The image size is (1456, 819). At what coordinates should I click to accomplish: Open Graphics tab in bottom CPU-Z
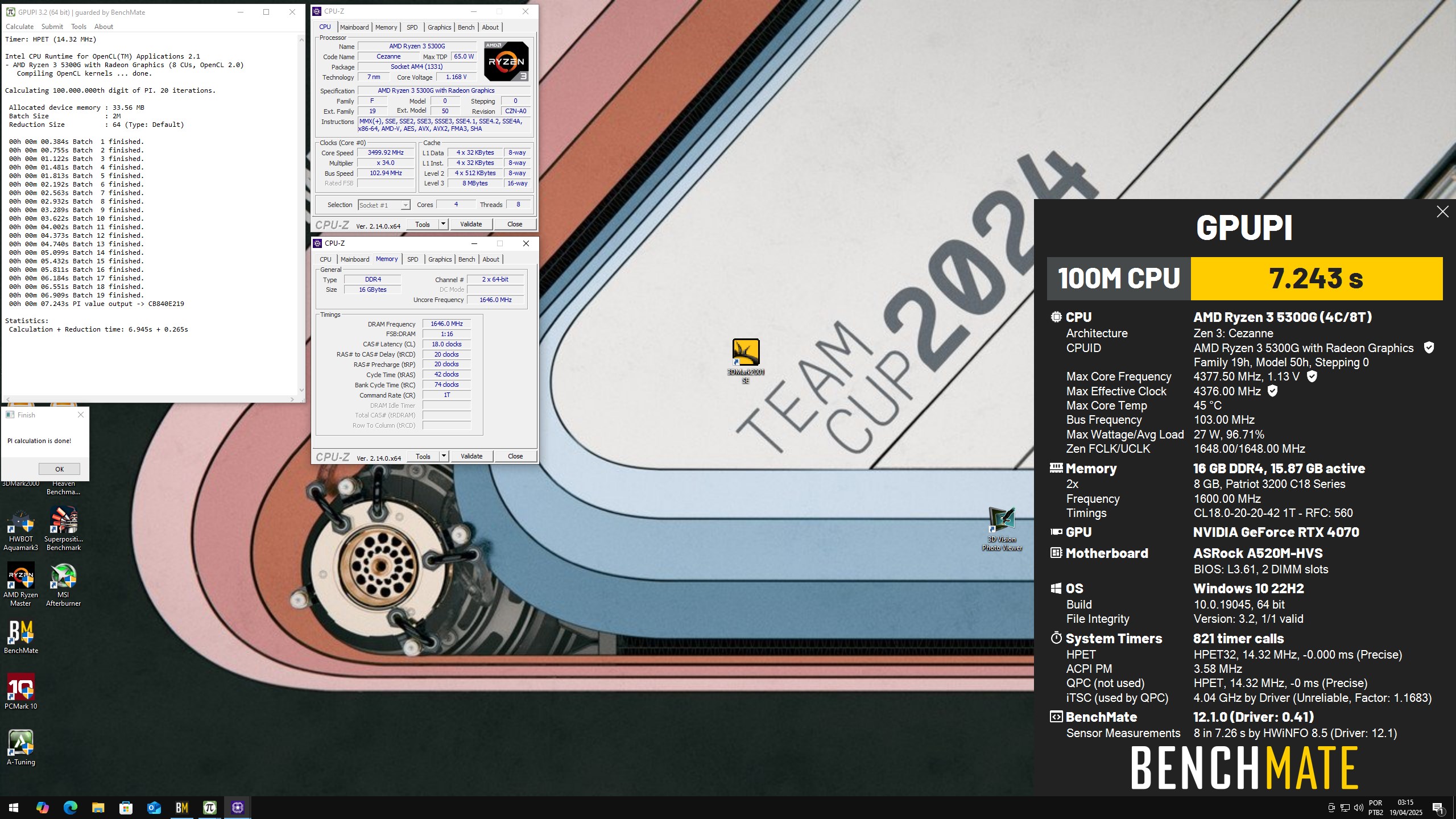point(440,259)
